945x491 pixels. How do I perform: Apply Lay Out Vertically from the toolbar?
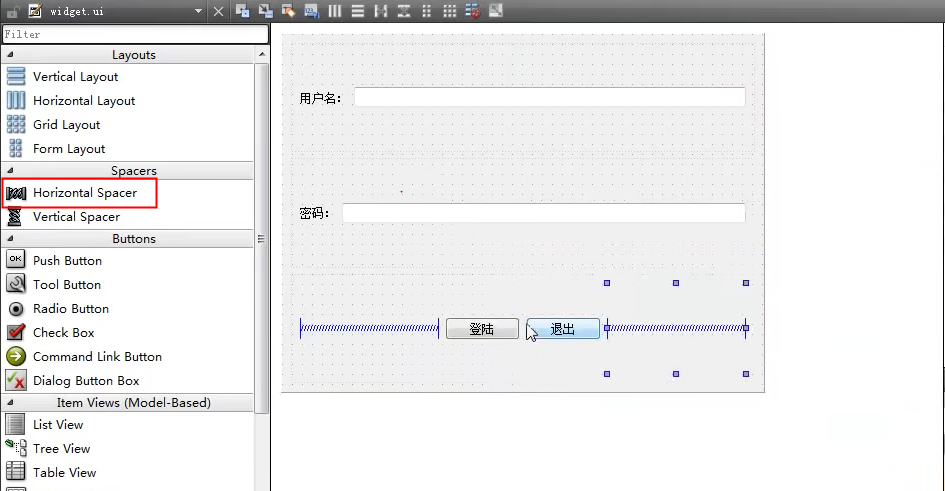(x=357, y=11)
